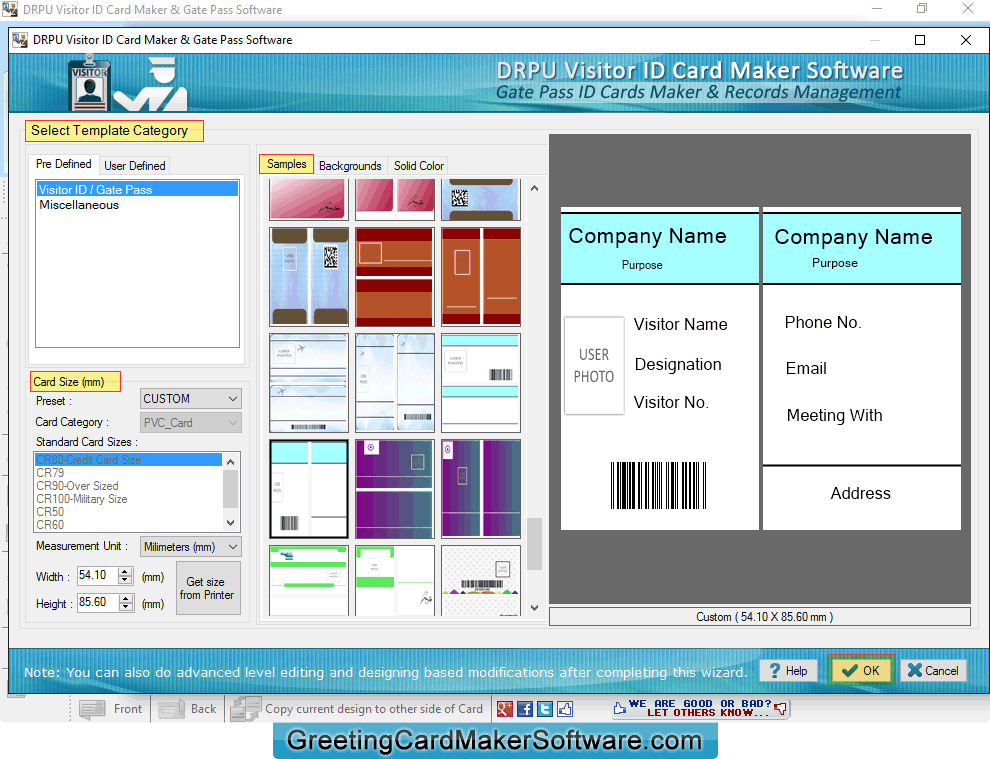This screenshot has width=990, height=759.
Task: Open the Card Category PVC_Card dropdown
Action: [x=190, y=422]
